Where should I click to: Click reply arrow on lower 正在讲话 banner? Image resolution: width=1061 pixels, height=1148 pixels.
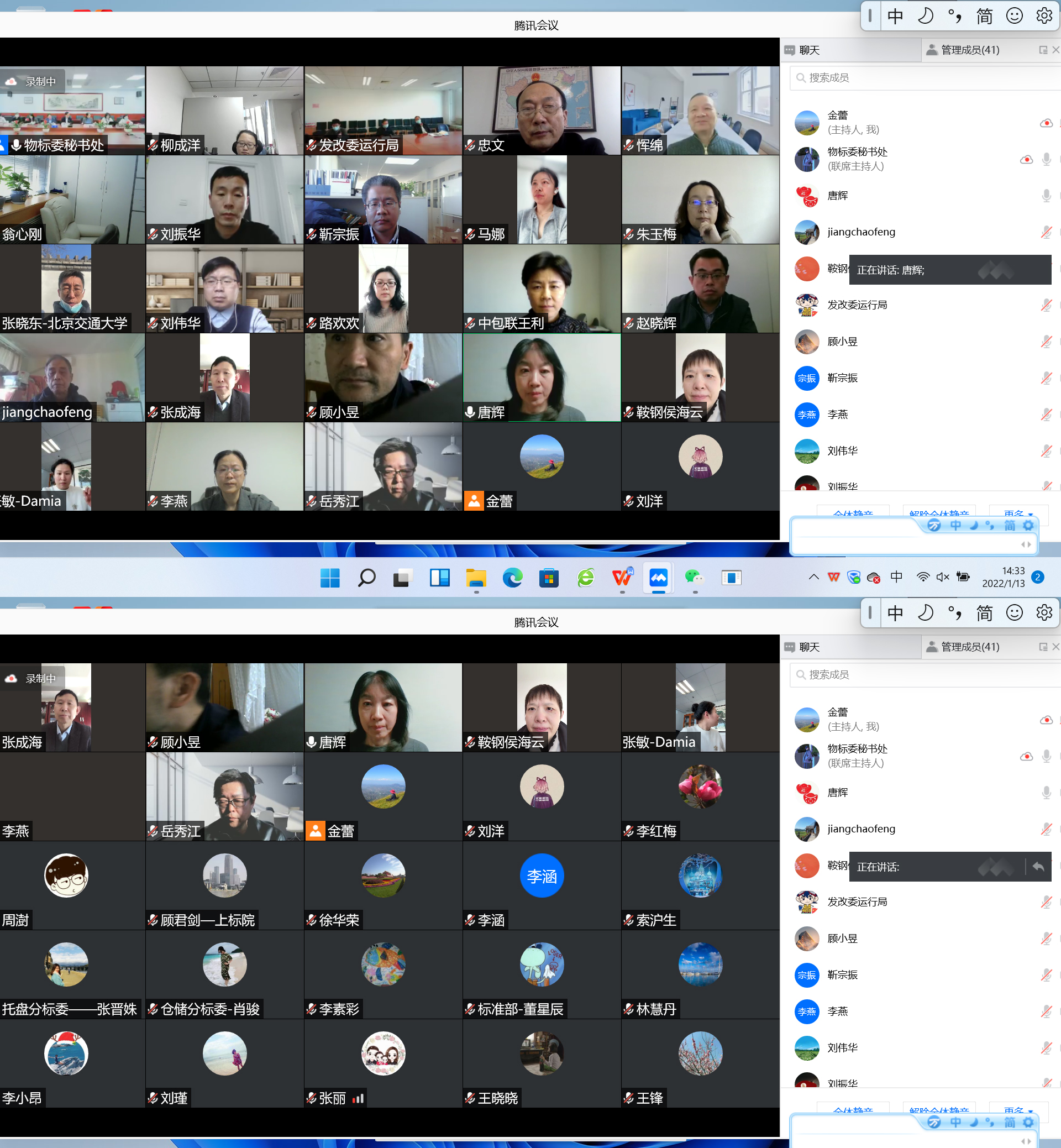click(1038, 867)
